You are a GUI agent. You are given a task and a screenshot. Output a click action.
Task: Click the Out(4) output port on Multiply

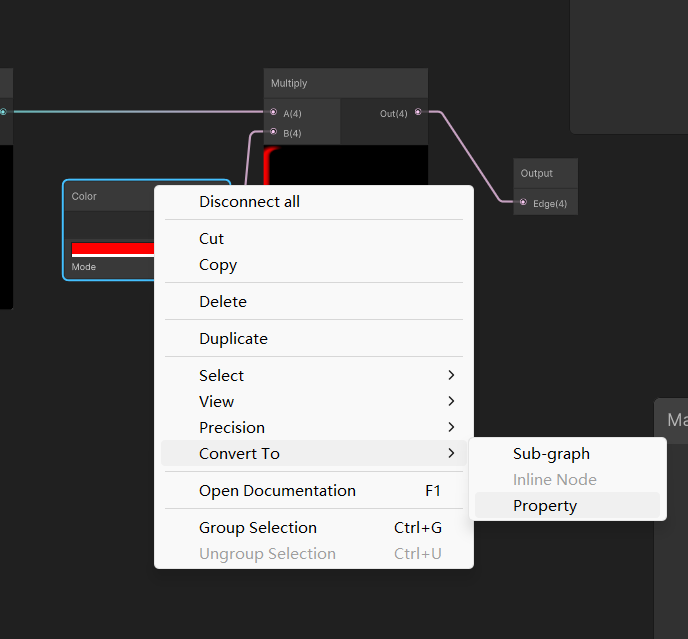coord(418,112)
